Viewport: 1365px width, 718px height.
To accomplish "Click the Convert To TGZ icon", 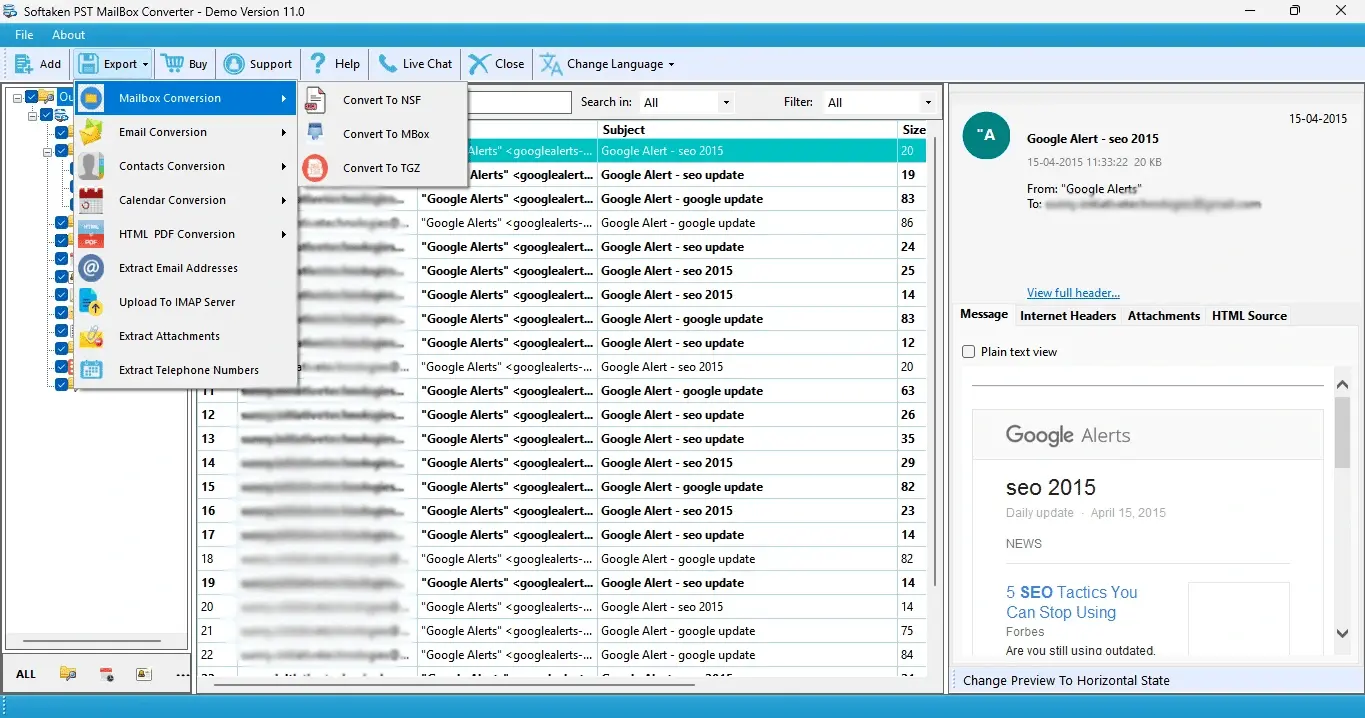I will point(315,168).
